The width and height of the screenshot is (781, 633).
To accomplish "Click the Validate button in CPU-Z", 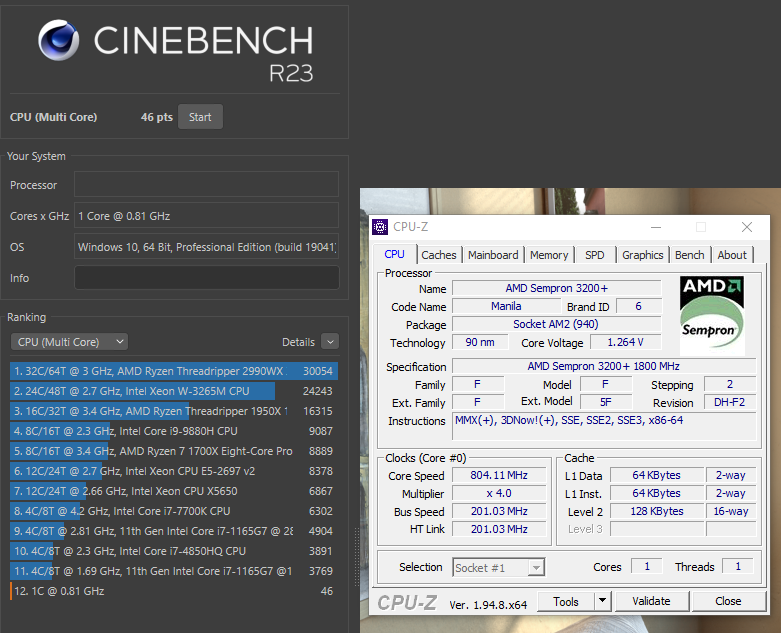I will (x=651, y=601).
